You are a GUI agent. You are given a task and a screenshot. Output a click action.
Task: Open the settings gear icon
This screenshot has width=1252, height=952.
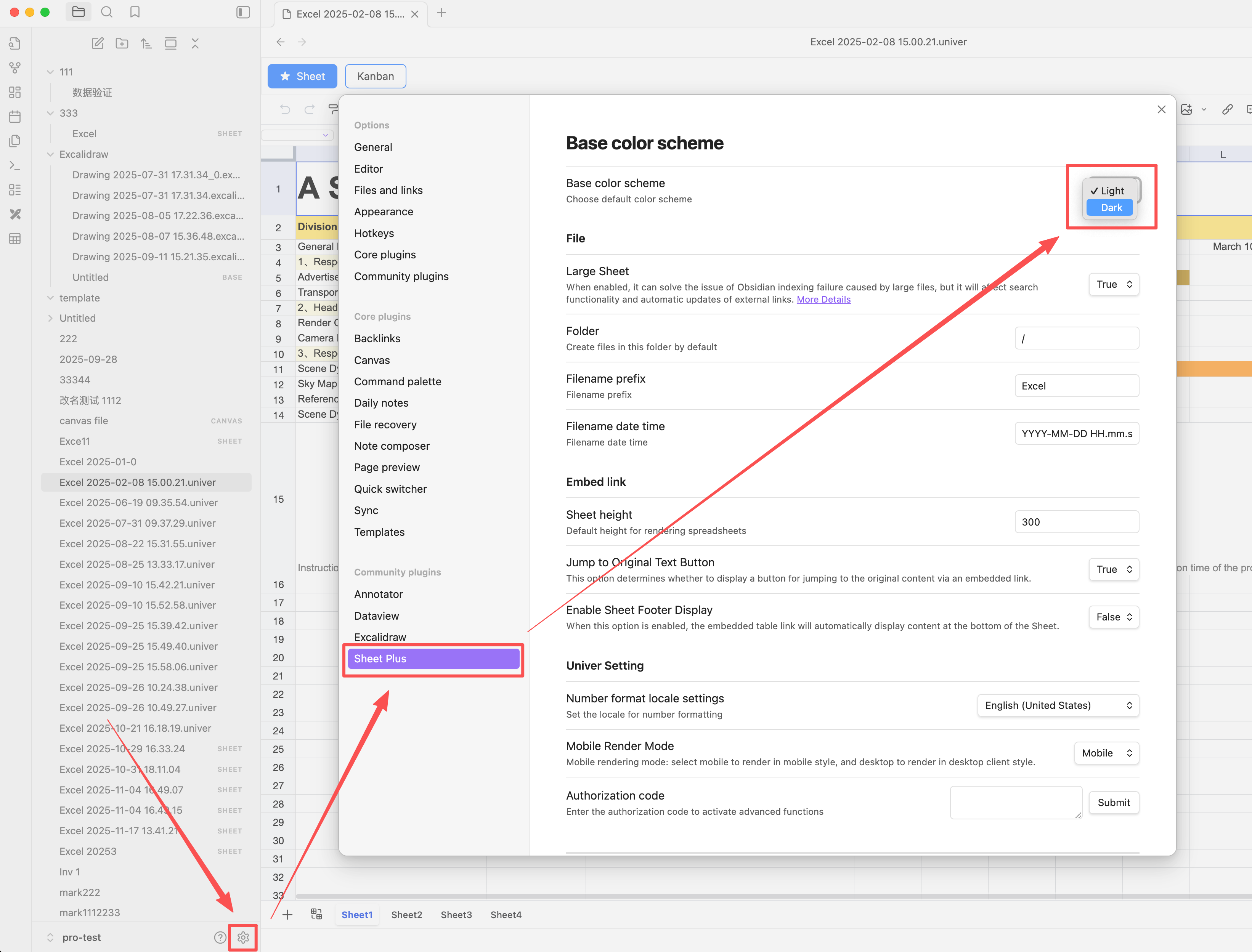click(243, 937)
